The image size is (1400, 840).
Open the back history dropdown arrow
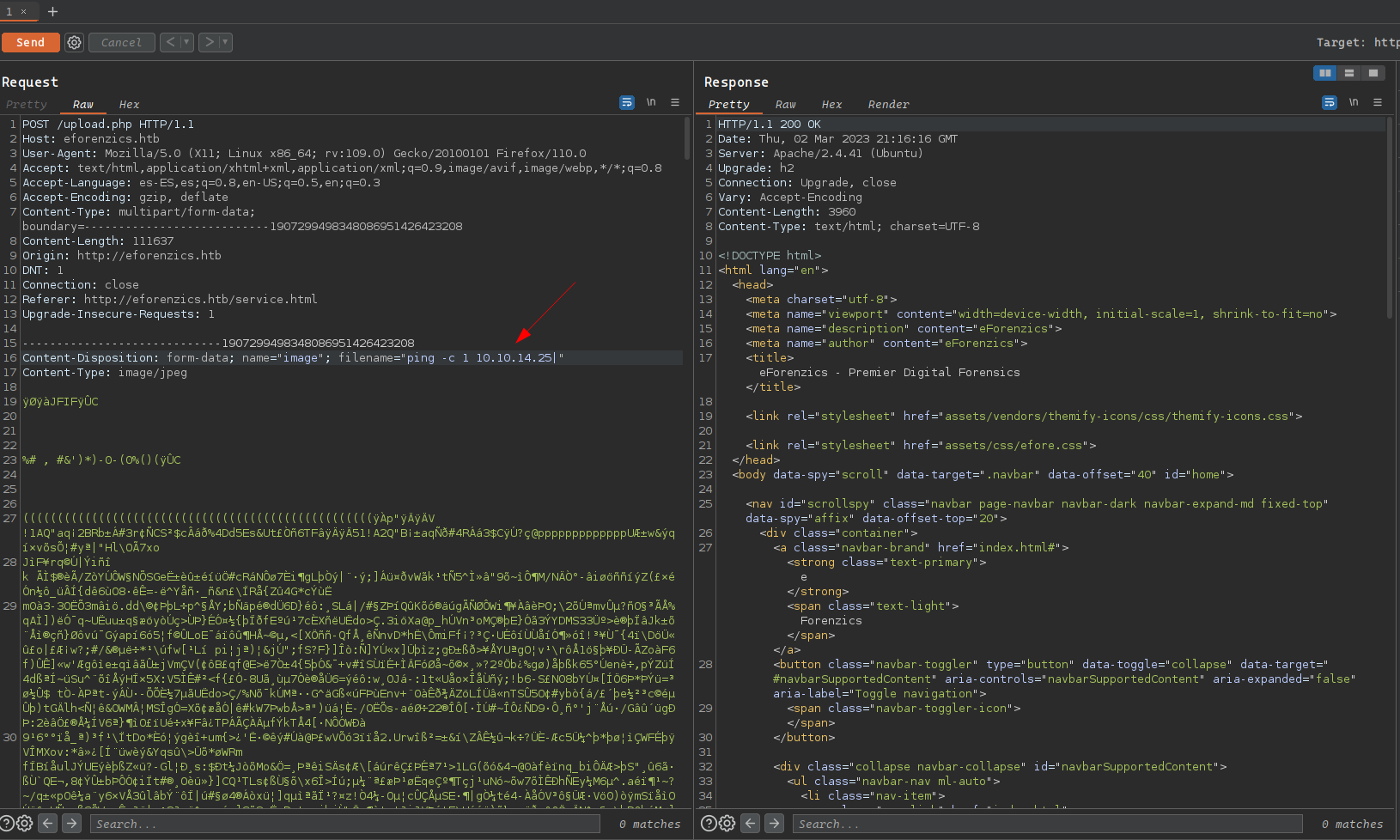(186, 41)
